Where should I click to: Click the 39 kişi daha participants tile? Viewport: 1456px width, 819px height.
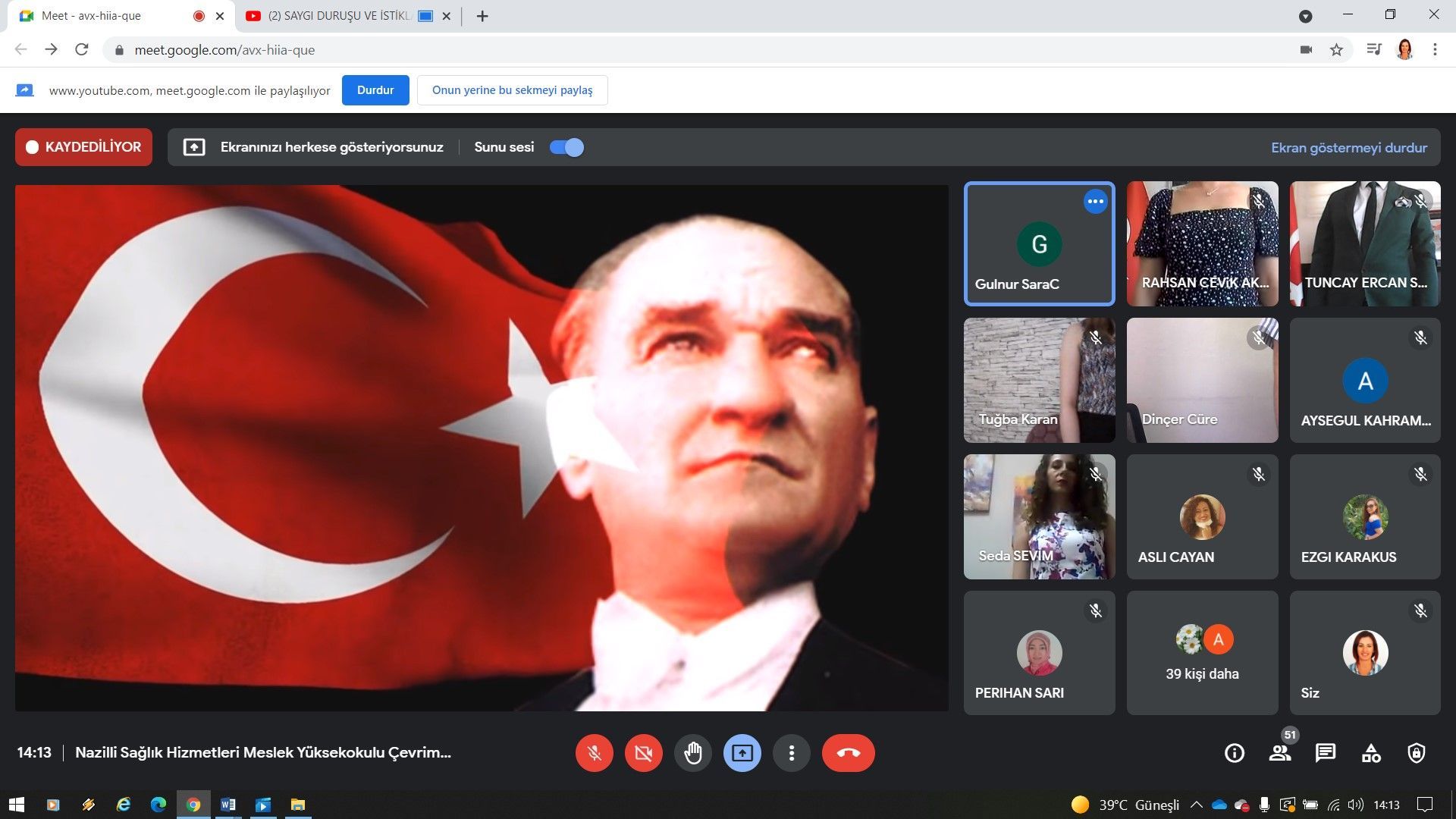point(1202,653)
